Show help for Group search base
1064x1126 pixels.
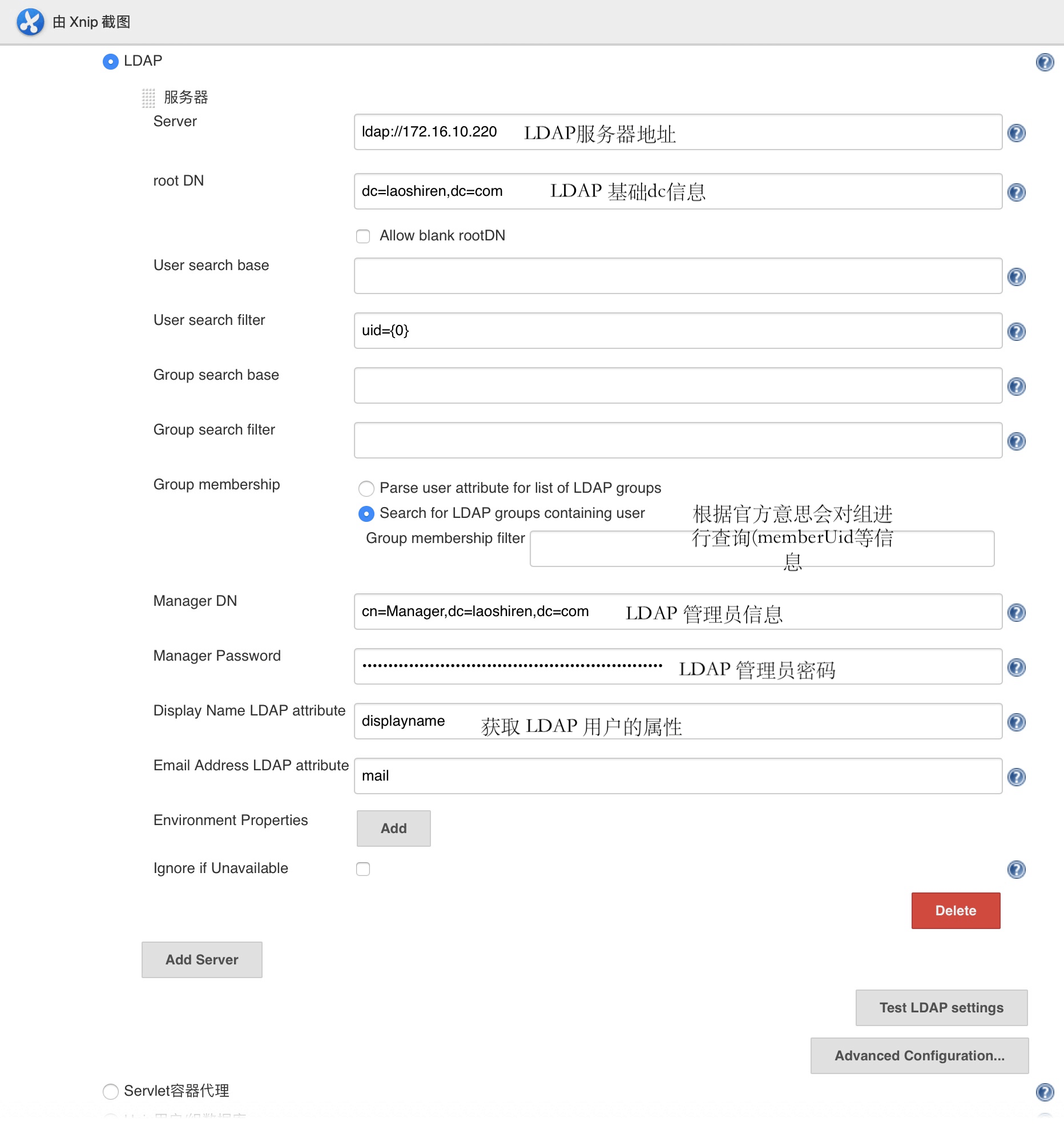click(x=1017, y=387)
